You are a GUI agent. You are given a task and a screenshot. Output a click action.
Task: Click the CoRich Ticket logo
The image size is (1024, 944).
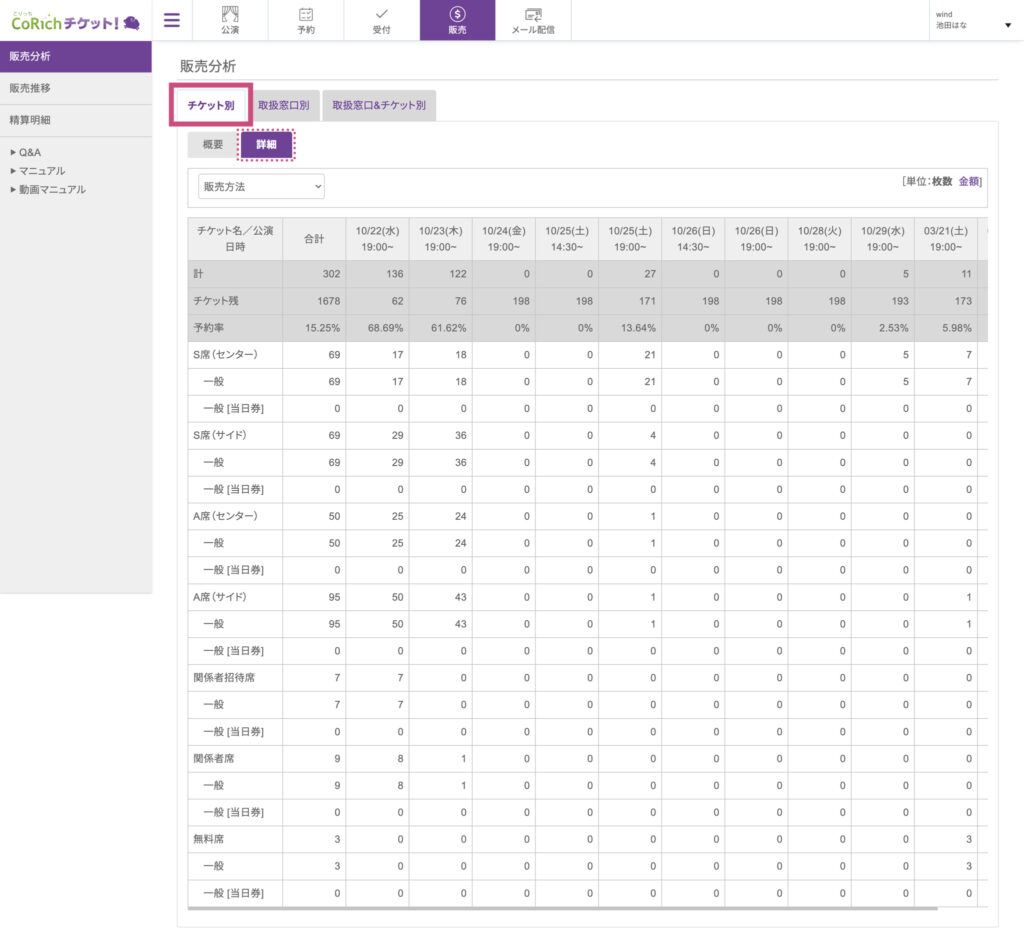tap(75, 20)
